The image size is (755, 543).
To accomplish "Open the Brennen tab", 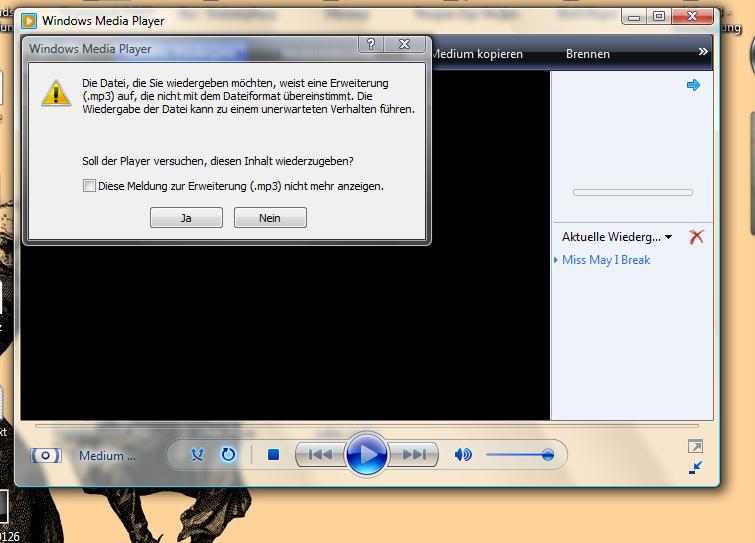I will pos(587,54).
